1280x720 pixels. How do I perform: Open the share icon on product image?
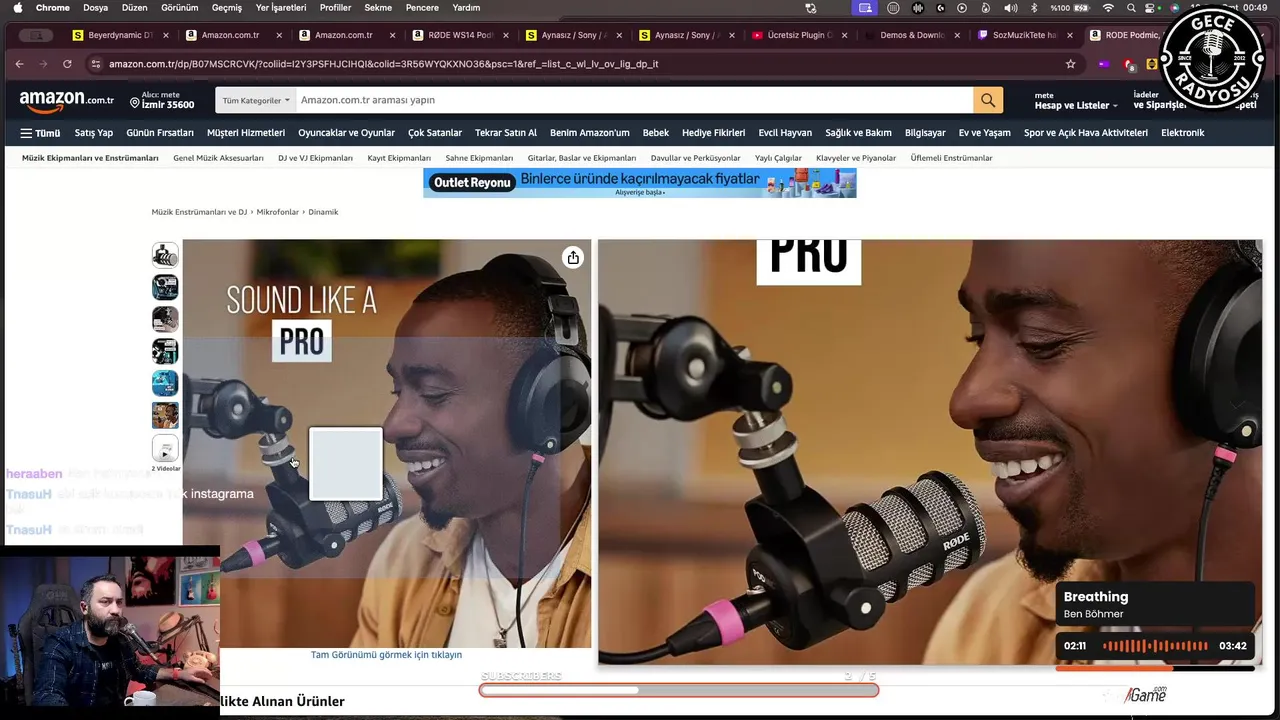point(573,258)
